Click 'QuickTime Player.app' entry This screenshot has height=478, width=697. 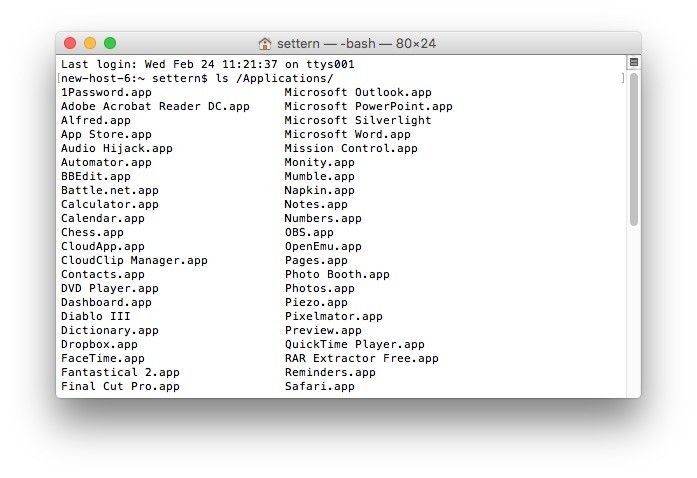pos(354,344)
